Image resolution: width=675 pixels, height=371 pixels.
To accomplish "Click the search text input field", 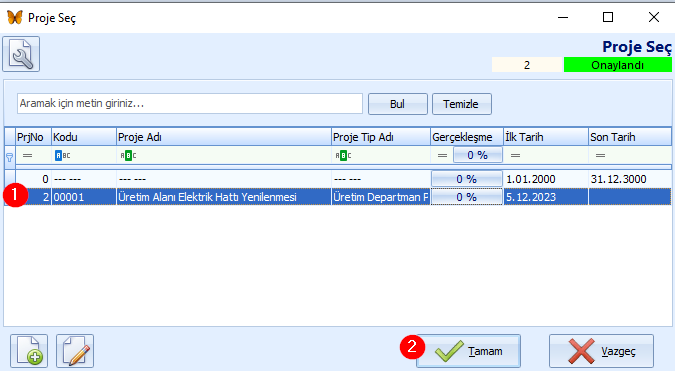I will (x=190, y=104).
